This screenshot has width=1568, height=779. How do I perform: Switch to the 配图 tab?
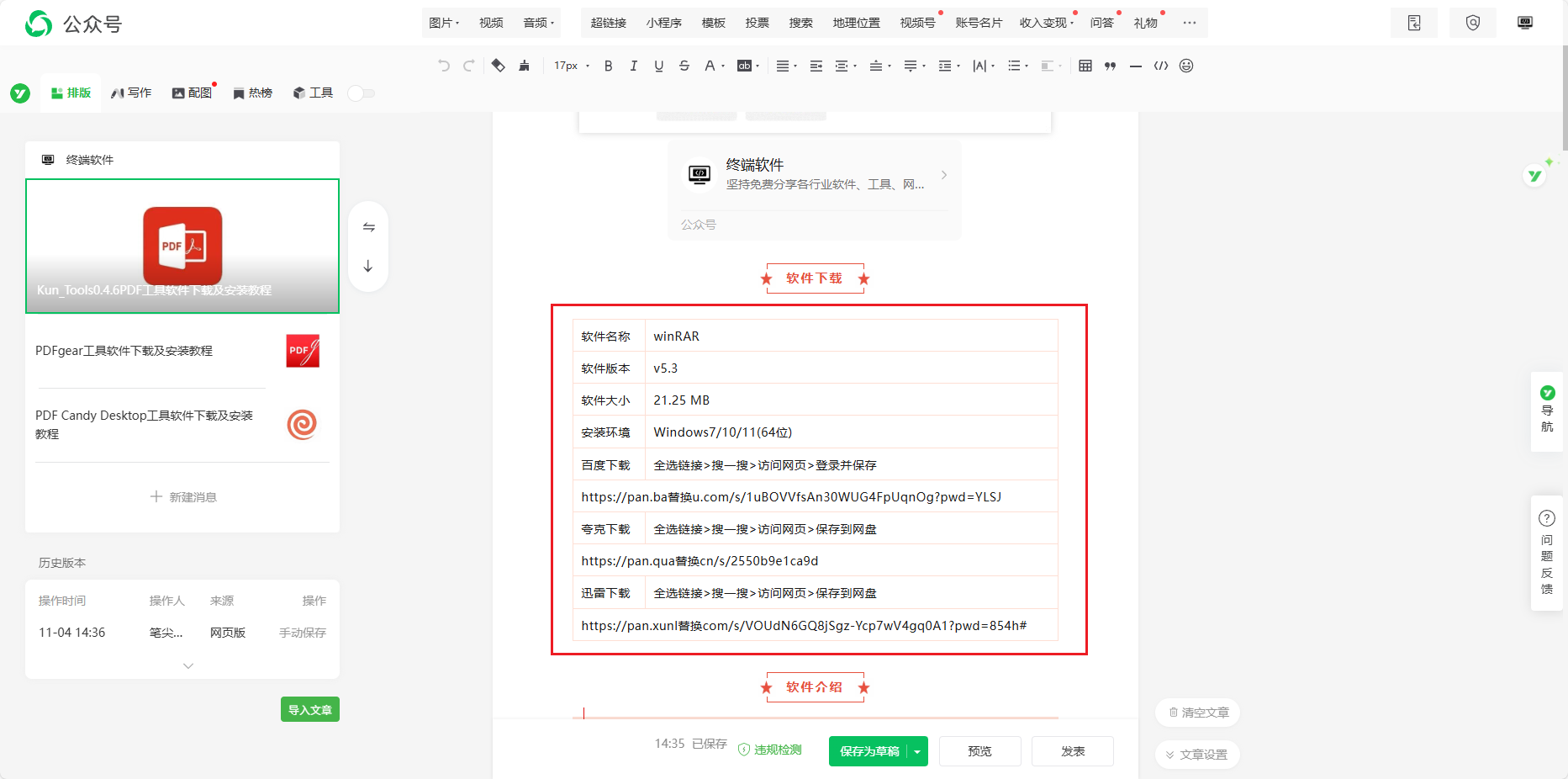click(x=193, y=93)
